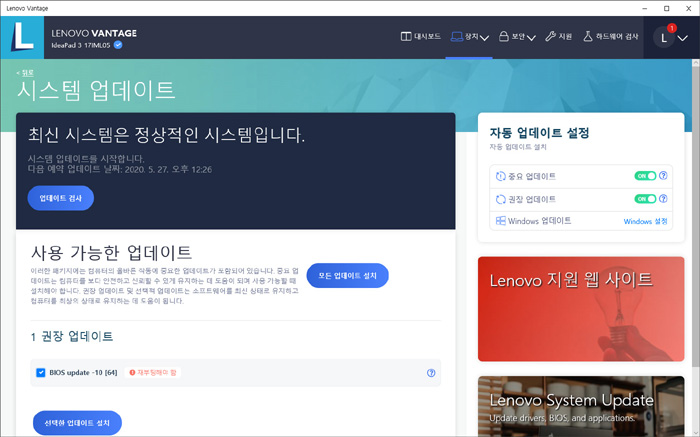The height and width of the screenshot is (437, 700).
Task: Click the Lenovo L logo icon
Action: [x=22, y=37]
